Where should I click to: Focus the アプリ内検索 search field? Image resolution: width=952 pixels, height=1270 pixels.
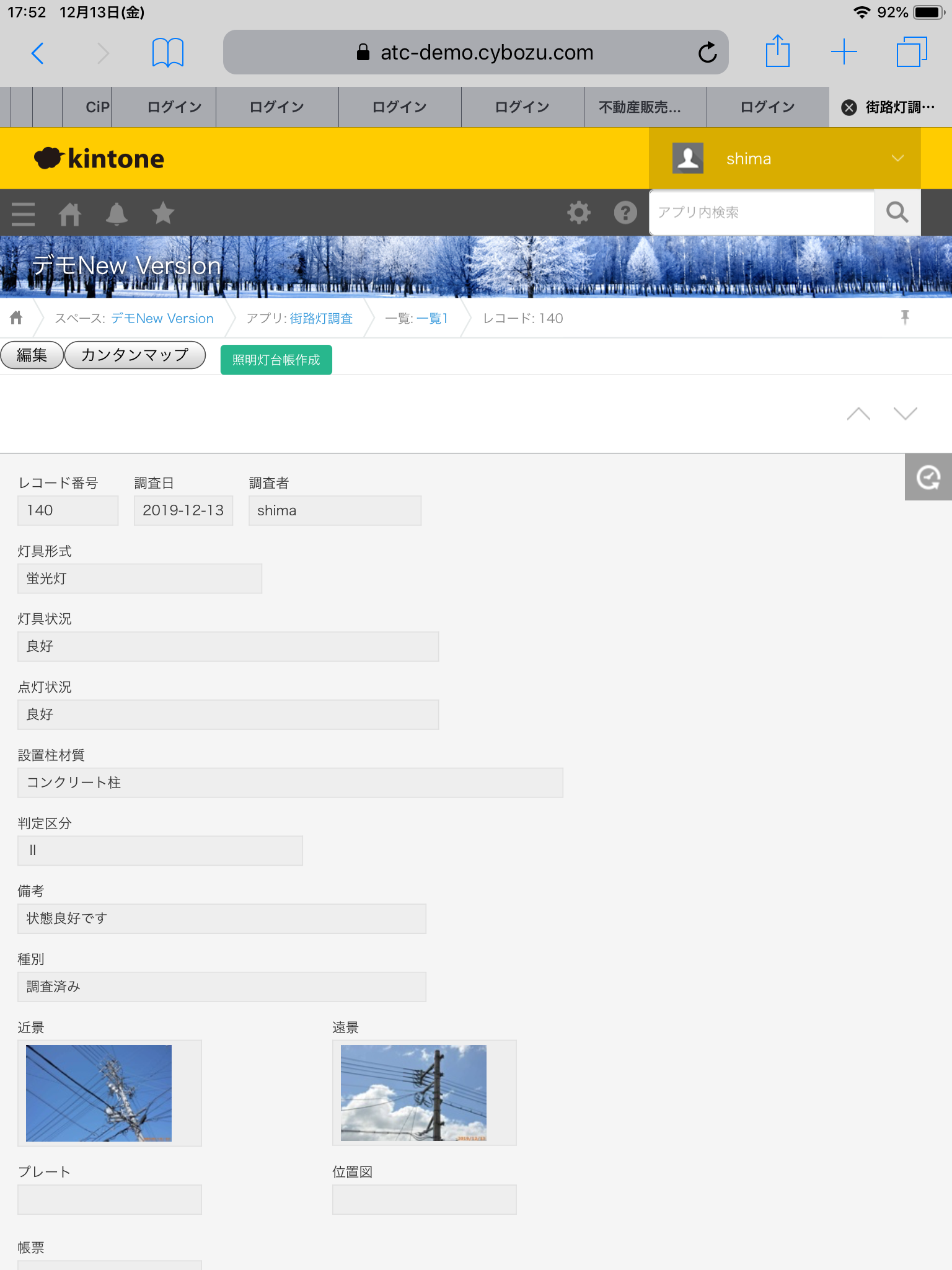pos(762,213)
